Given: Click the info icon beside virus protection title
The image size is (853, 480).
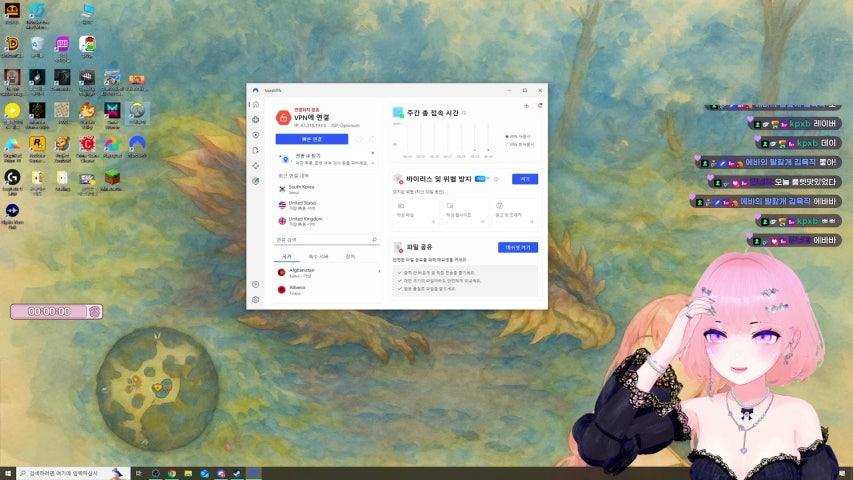Looking at the screenshot, I should (x=496, y=179).
